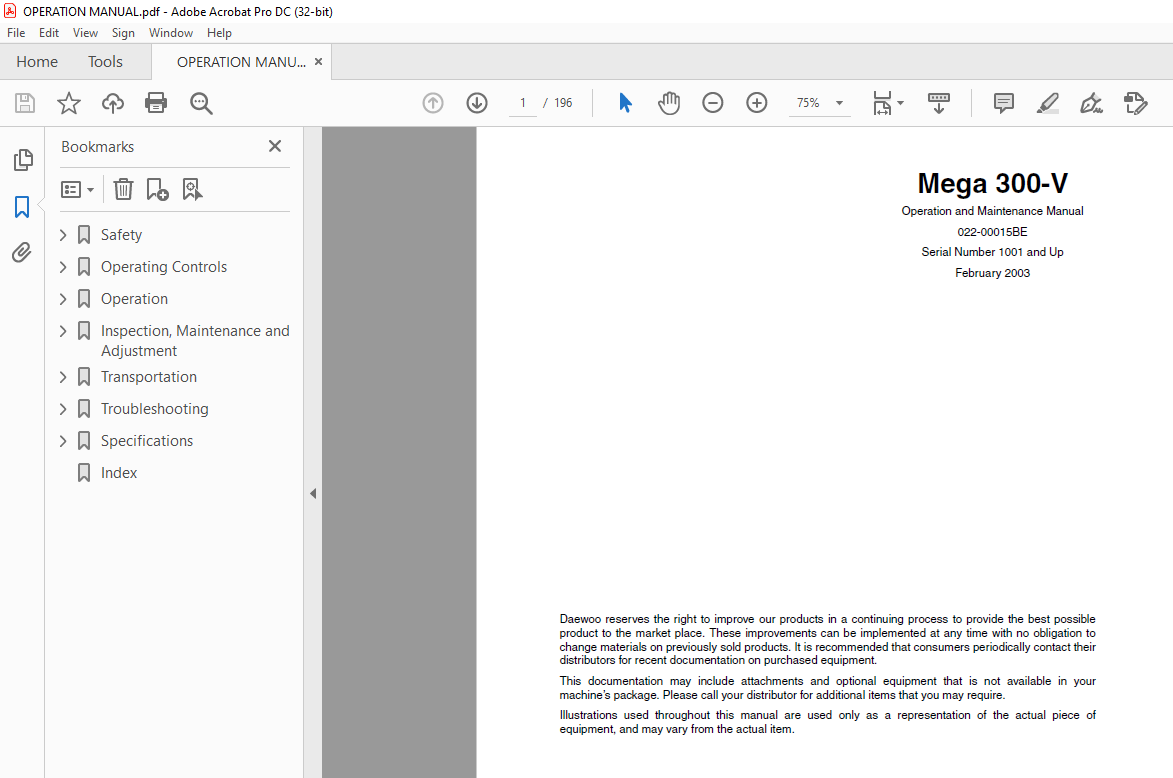Open the 75% zoom level dropdown
The image size is (1173, 778).
[839, 102]
